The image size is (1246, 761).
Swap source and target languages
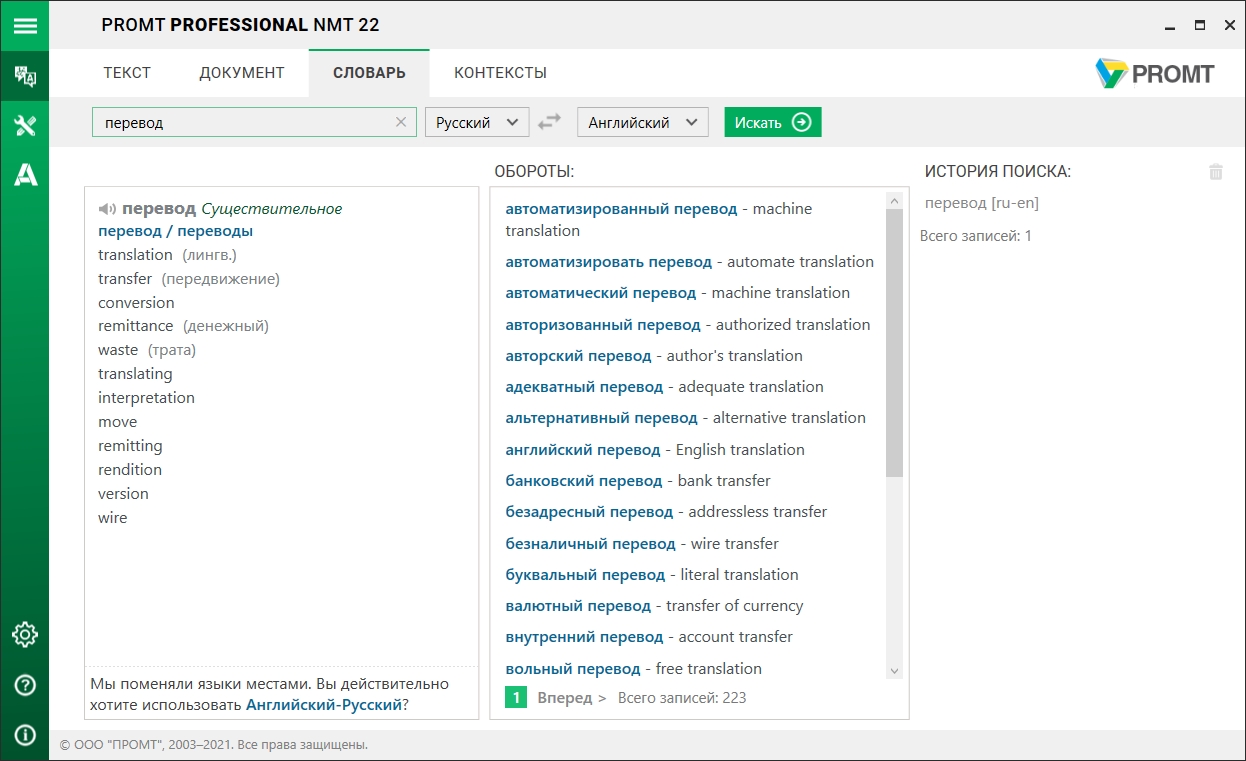[549, 122]
